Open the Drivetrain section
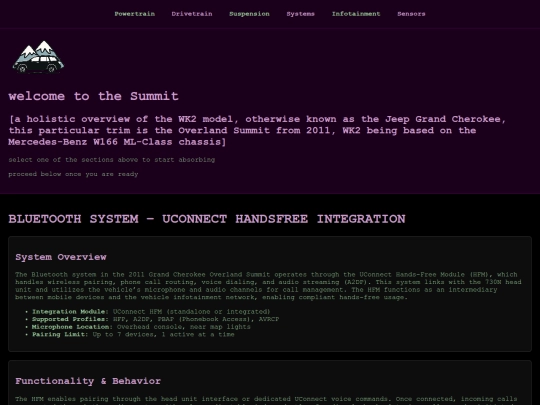Screen dimensions: 540x405 pyautogui.click(x=192, y=14)
